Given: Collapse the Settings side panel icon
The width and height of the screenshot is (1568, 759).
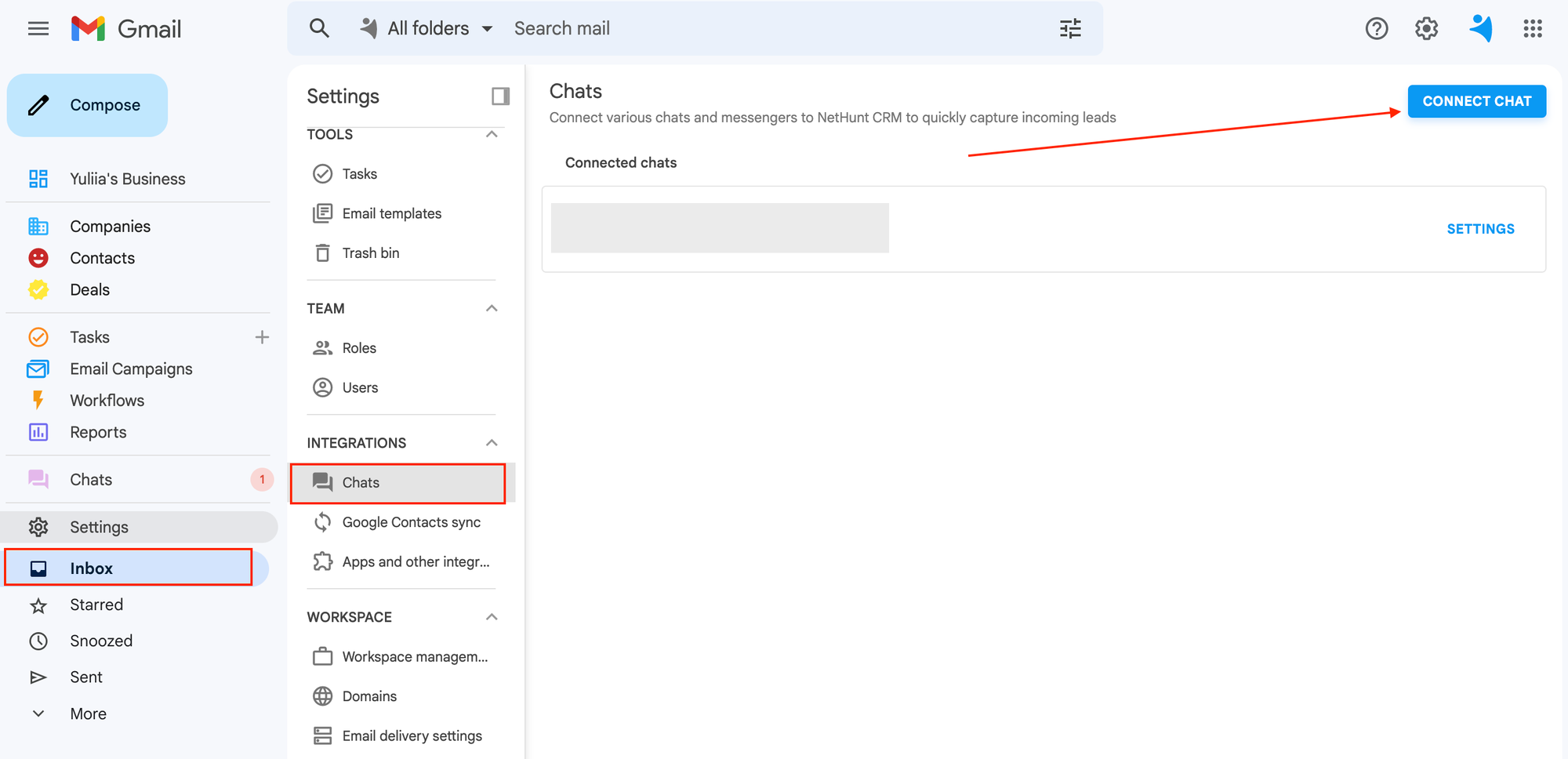Looking at the screenshot, I should point(500,96).
